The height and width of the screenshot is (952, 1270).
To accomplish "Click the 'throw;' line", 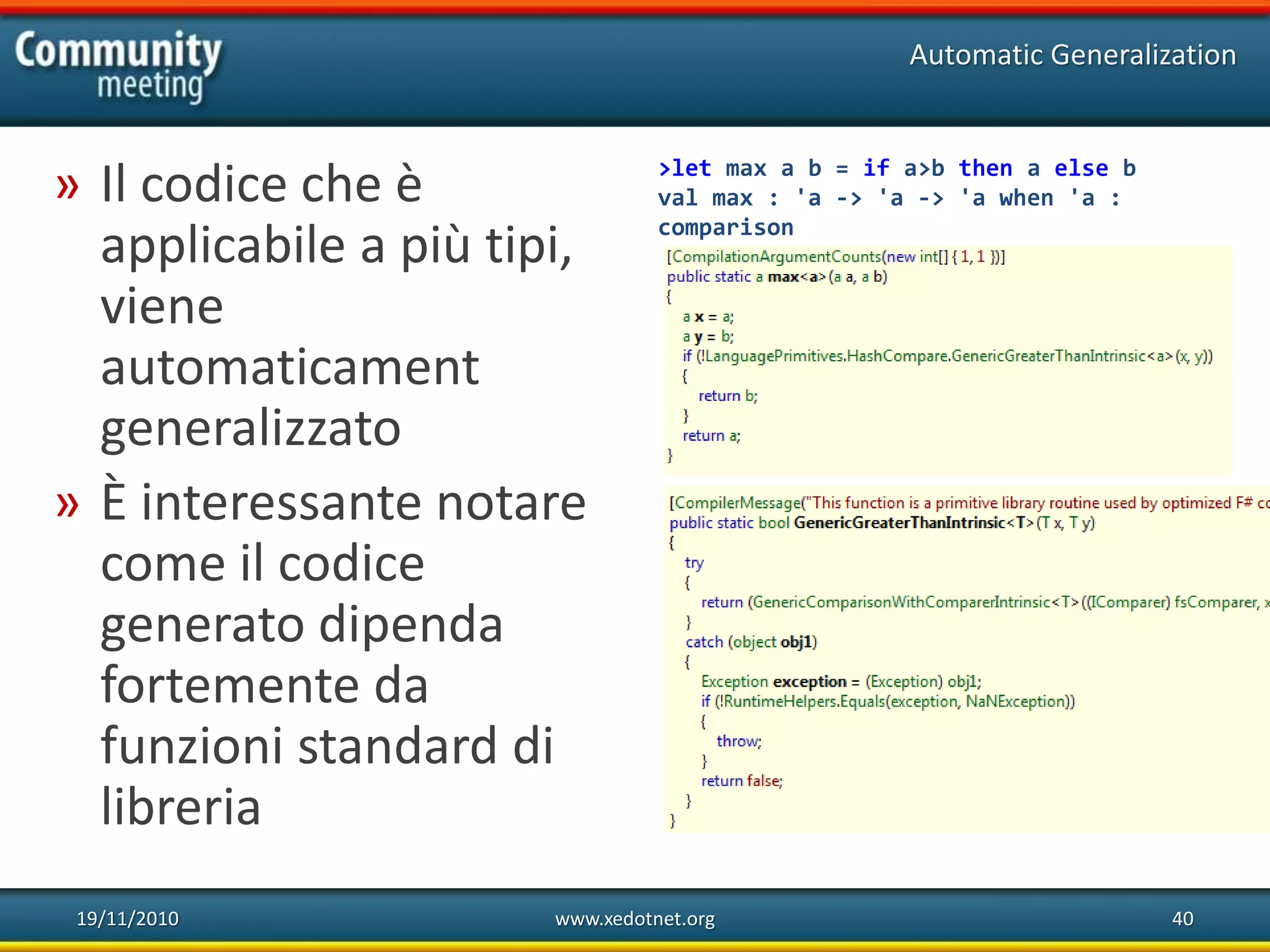I will pyautogui.click(x=739, y=741).
